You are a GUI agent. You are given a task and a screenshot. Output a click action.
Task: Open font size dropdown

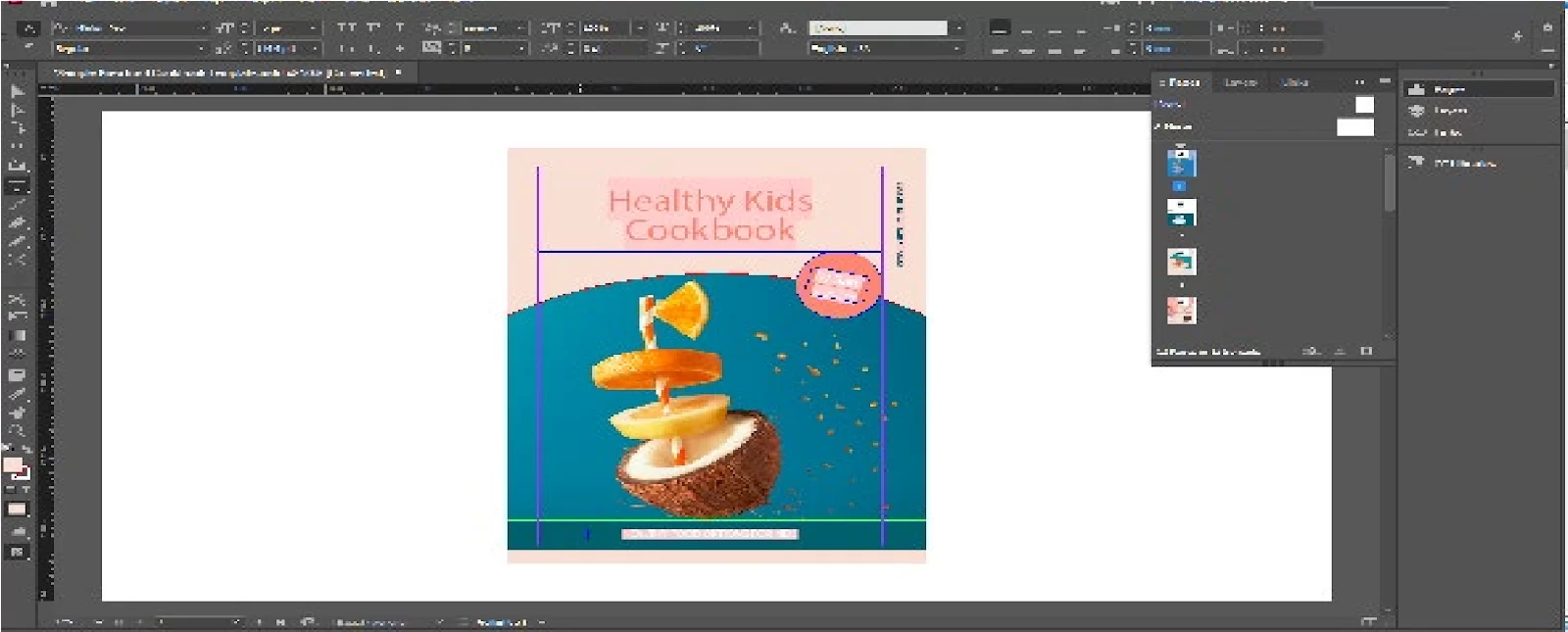[x=314, y=28]
